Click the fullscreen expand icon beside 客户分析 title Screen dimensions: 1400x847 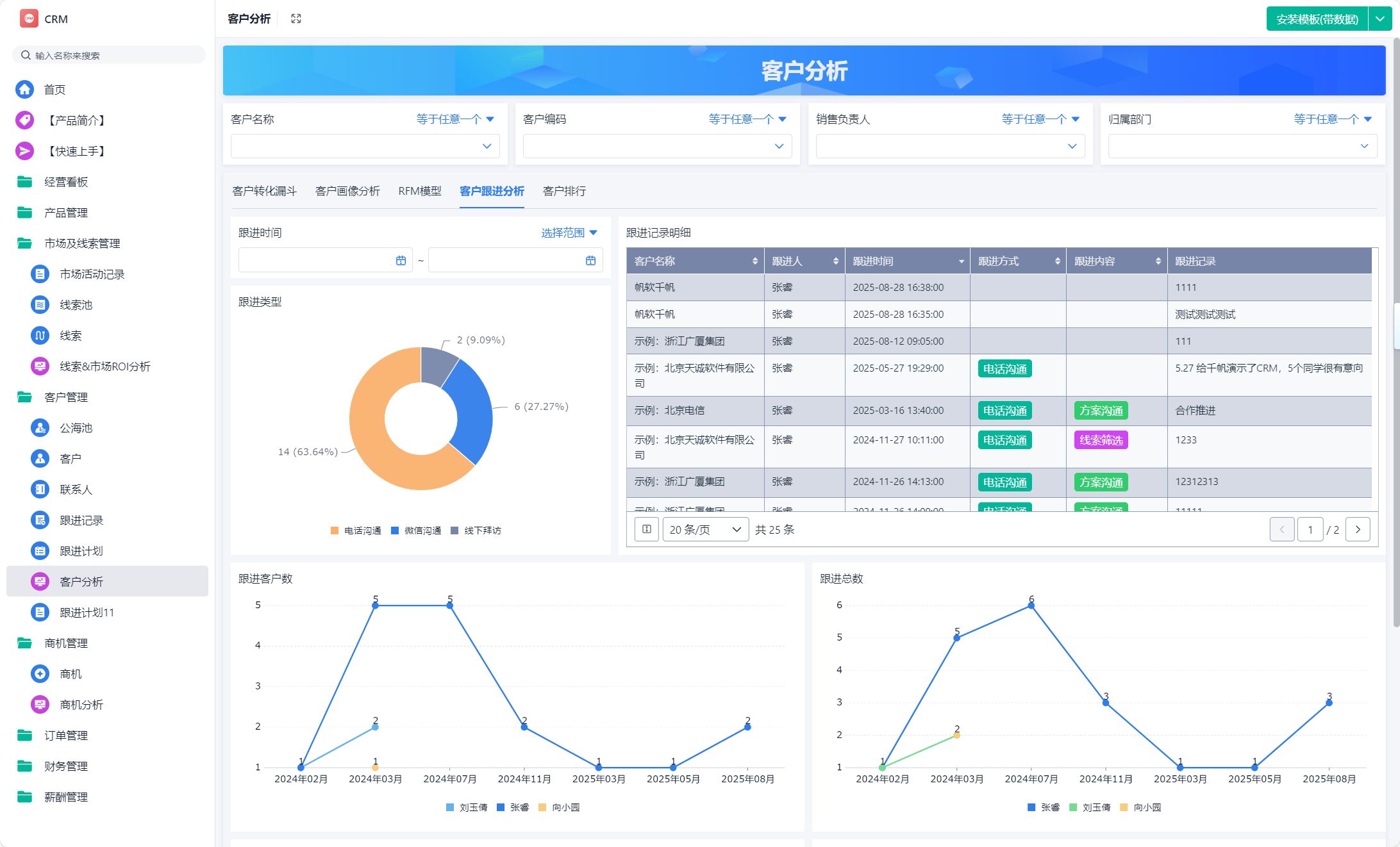pyautogui.click(x=296, y=19)
